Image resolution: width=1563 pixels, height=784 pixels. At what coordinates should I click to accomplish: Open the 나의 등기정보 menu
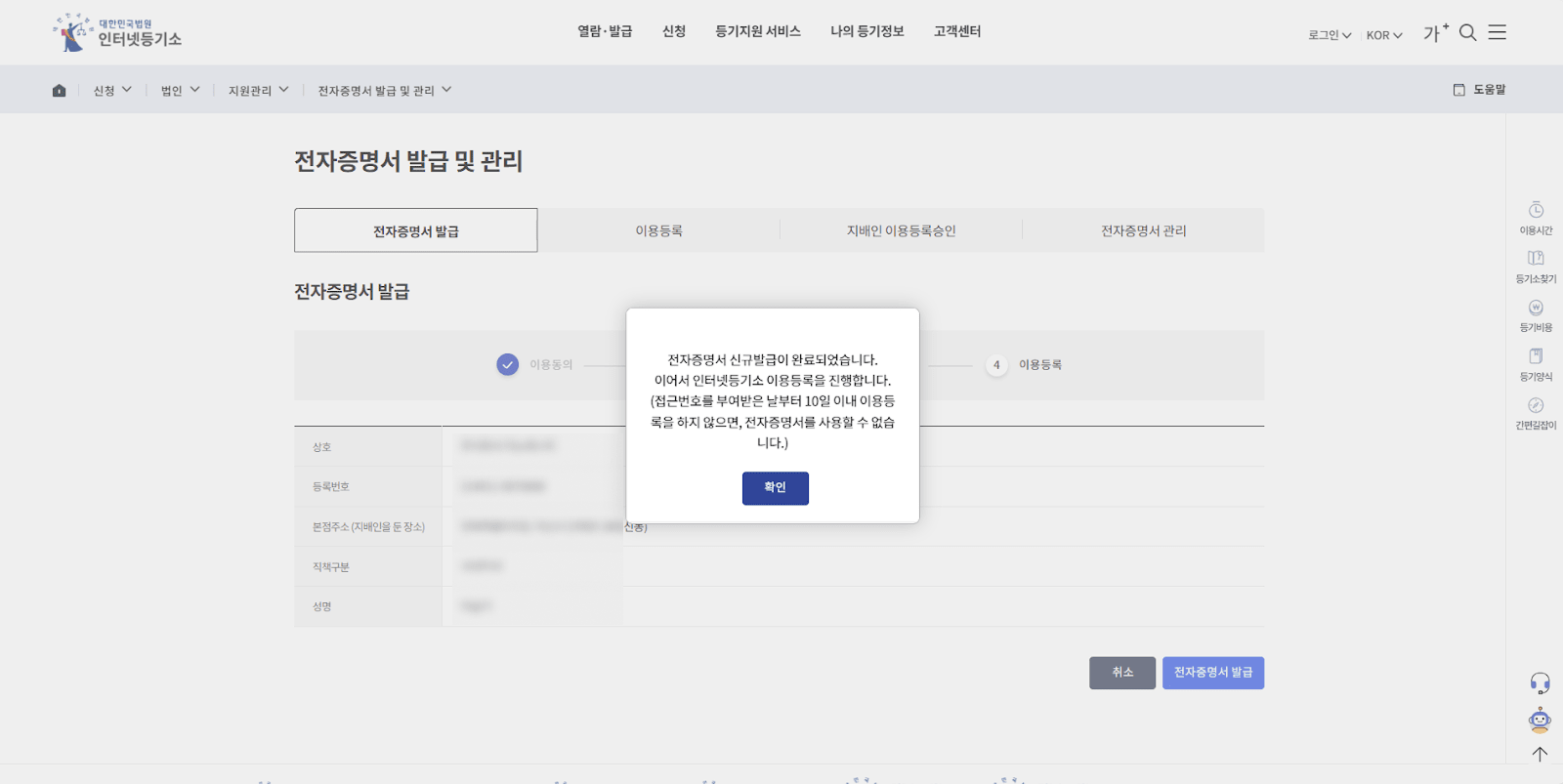point(867,31)
